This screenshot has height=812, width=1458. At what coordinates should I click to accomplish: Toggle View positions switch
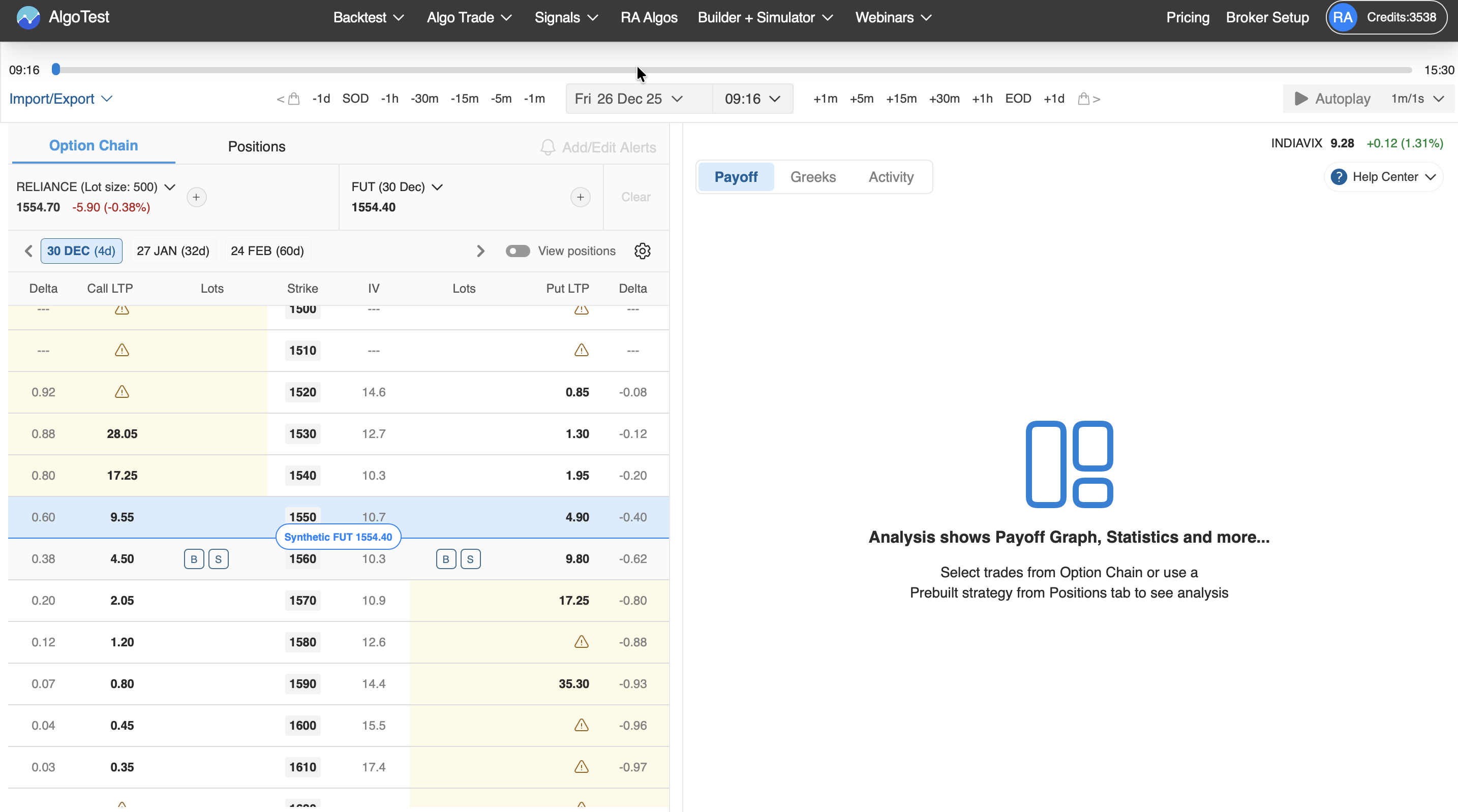(518, 251)
